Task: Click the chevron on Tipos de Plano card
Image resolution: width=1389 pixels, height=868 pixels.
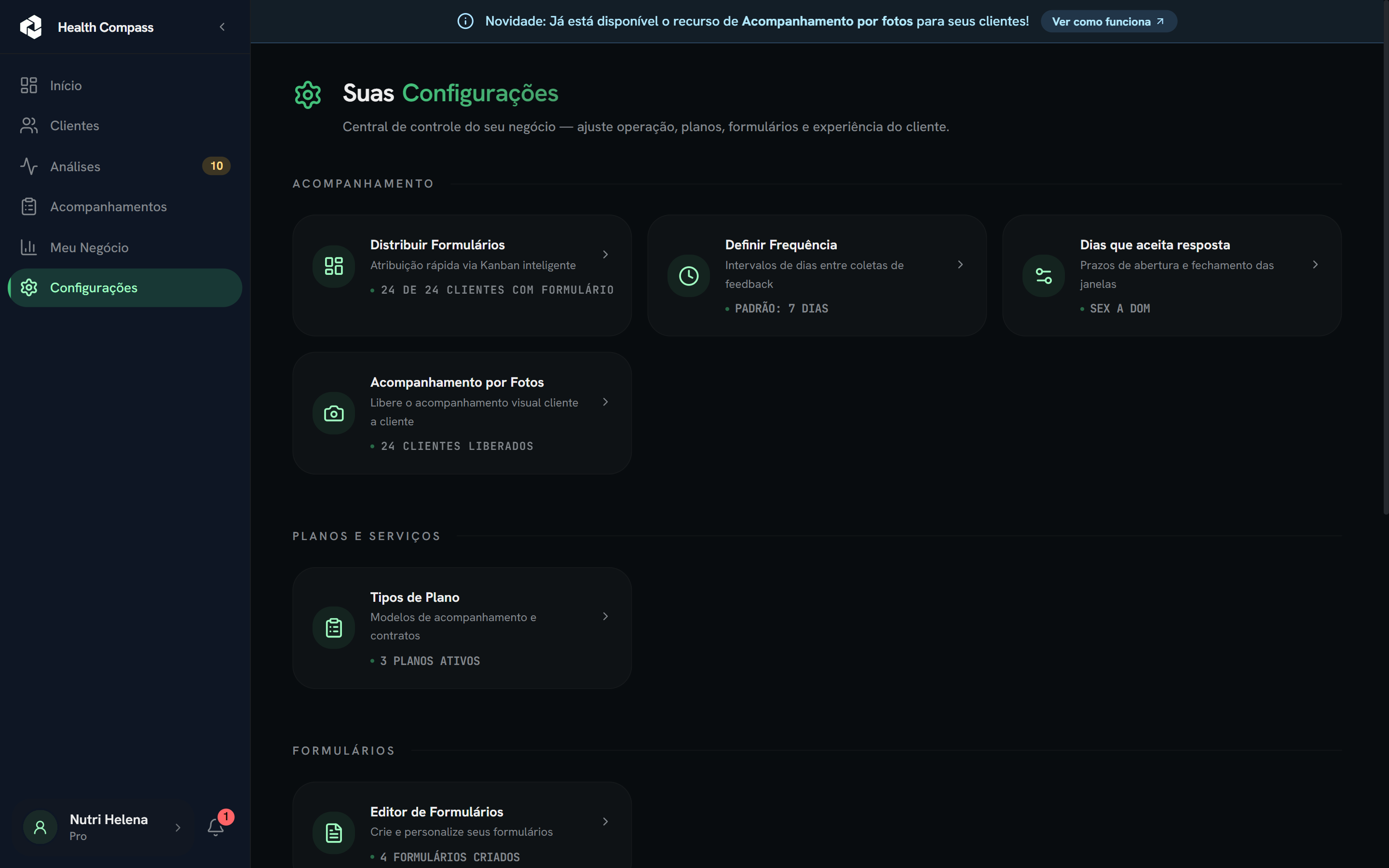Action: tap(605, 617)
